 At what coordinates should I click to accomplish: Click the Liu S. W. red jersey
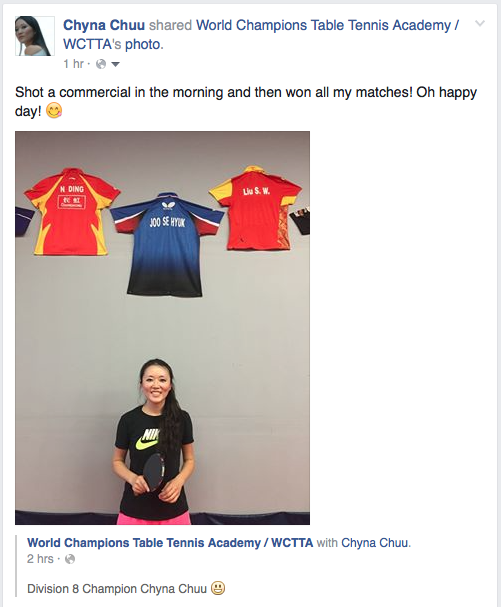(256, 208)
